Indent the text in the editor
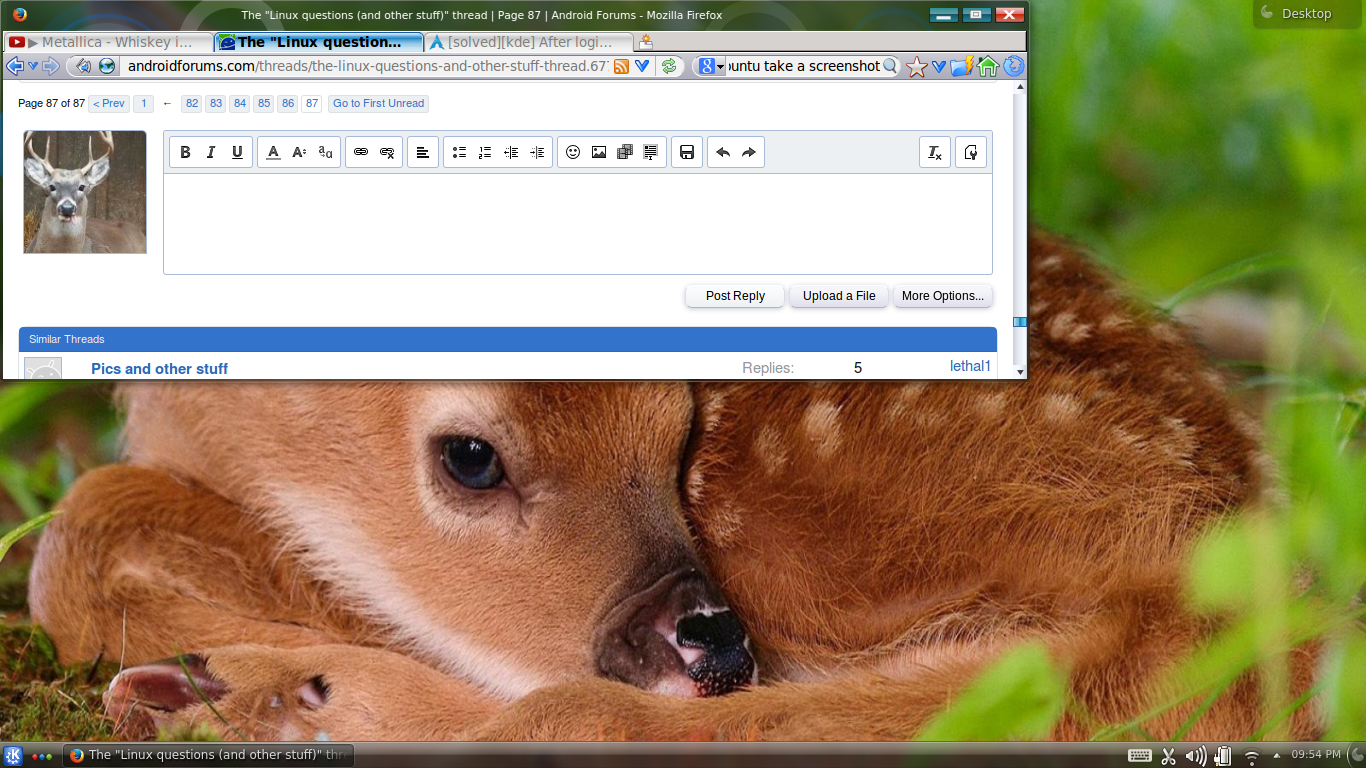This screenshot has width=1366, height=768. pyautogui.click(x=537, y=152)
